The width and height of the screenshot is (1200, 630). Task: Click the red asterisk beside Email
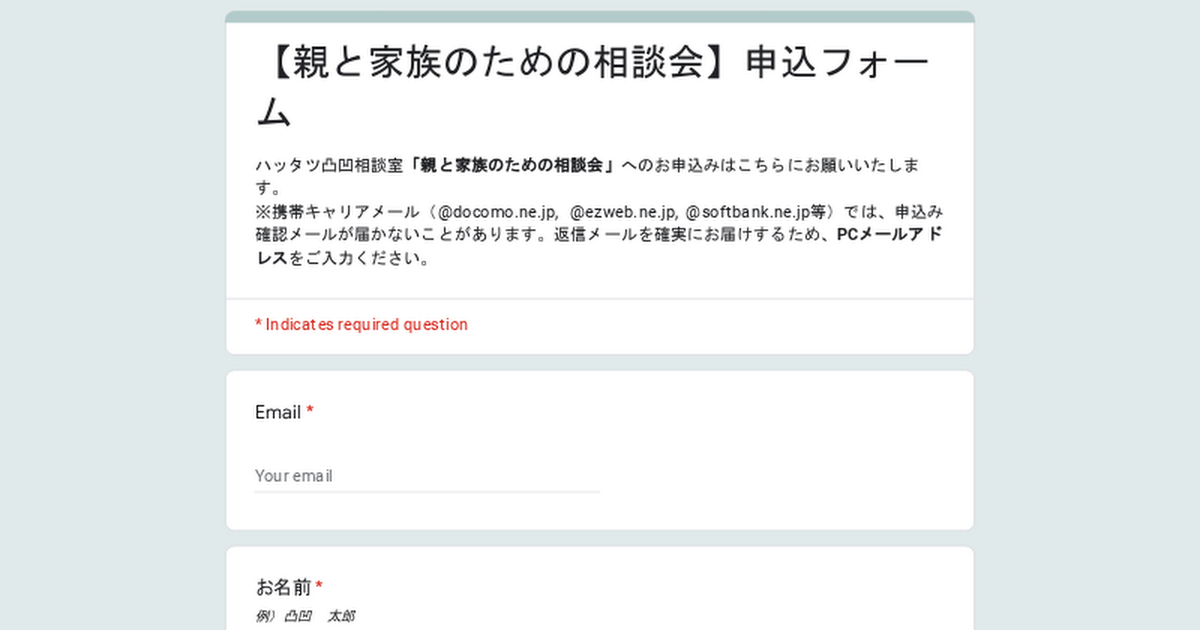click(310, 411)
